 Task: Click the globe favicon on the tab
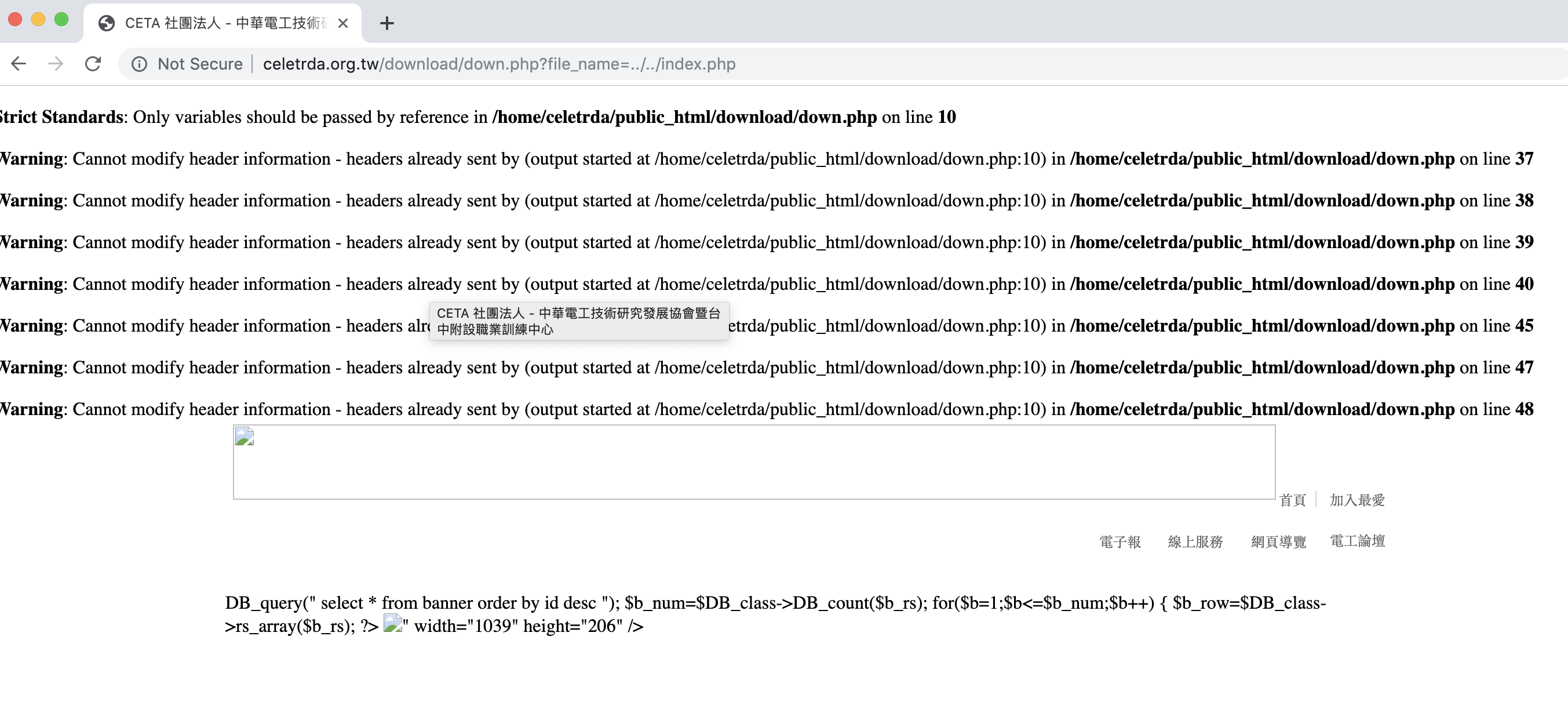tap(107, 23)
